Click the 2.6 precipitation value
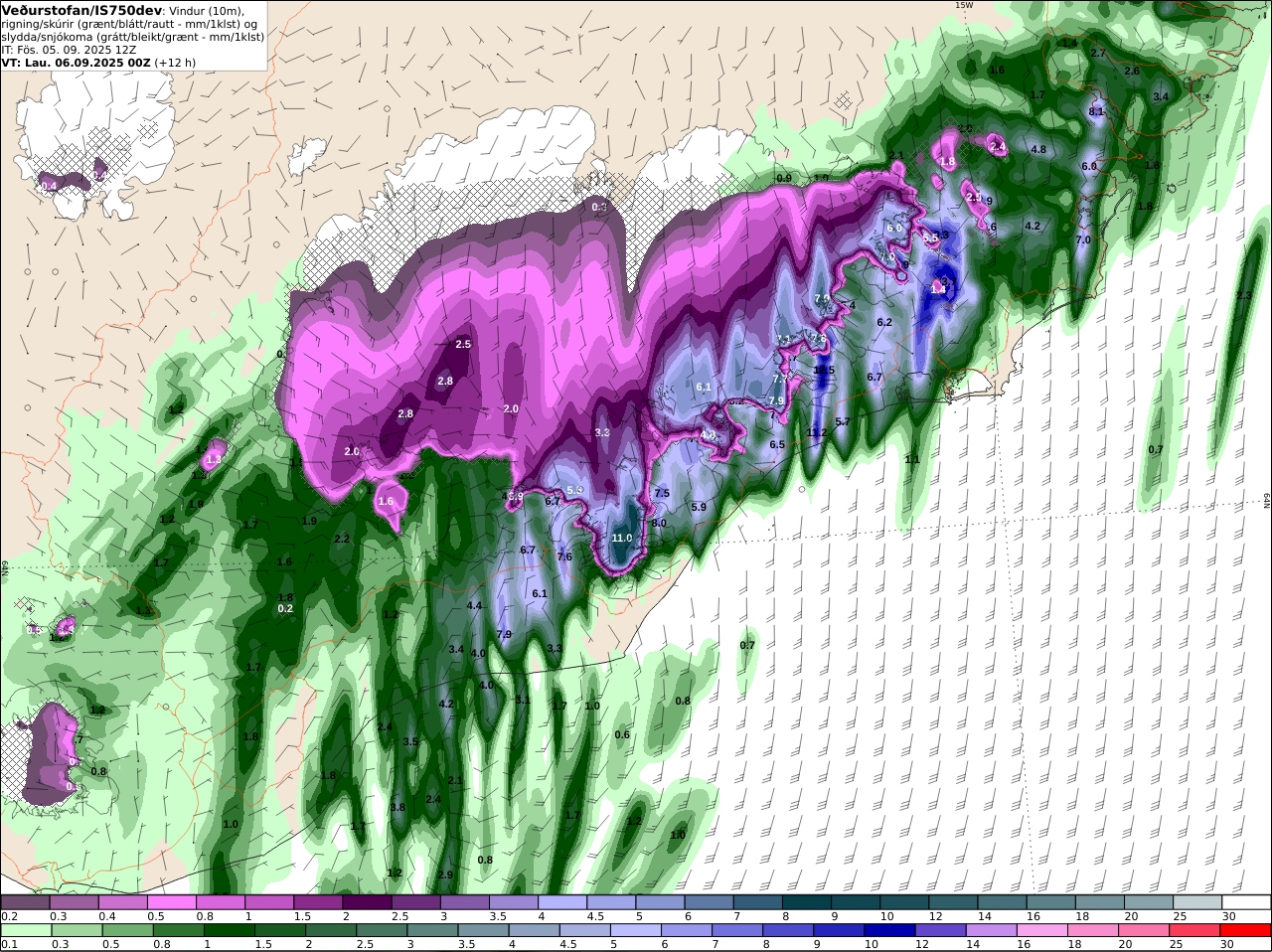The height and width of the screenshot is (952, 1272). pos(1132,72)
